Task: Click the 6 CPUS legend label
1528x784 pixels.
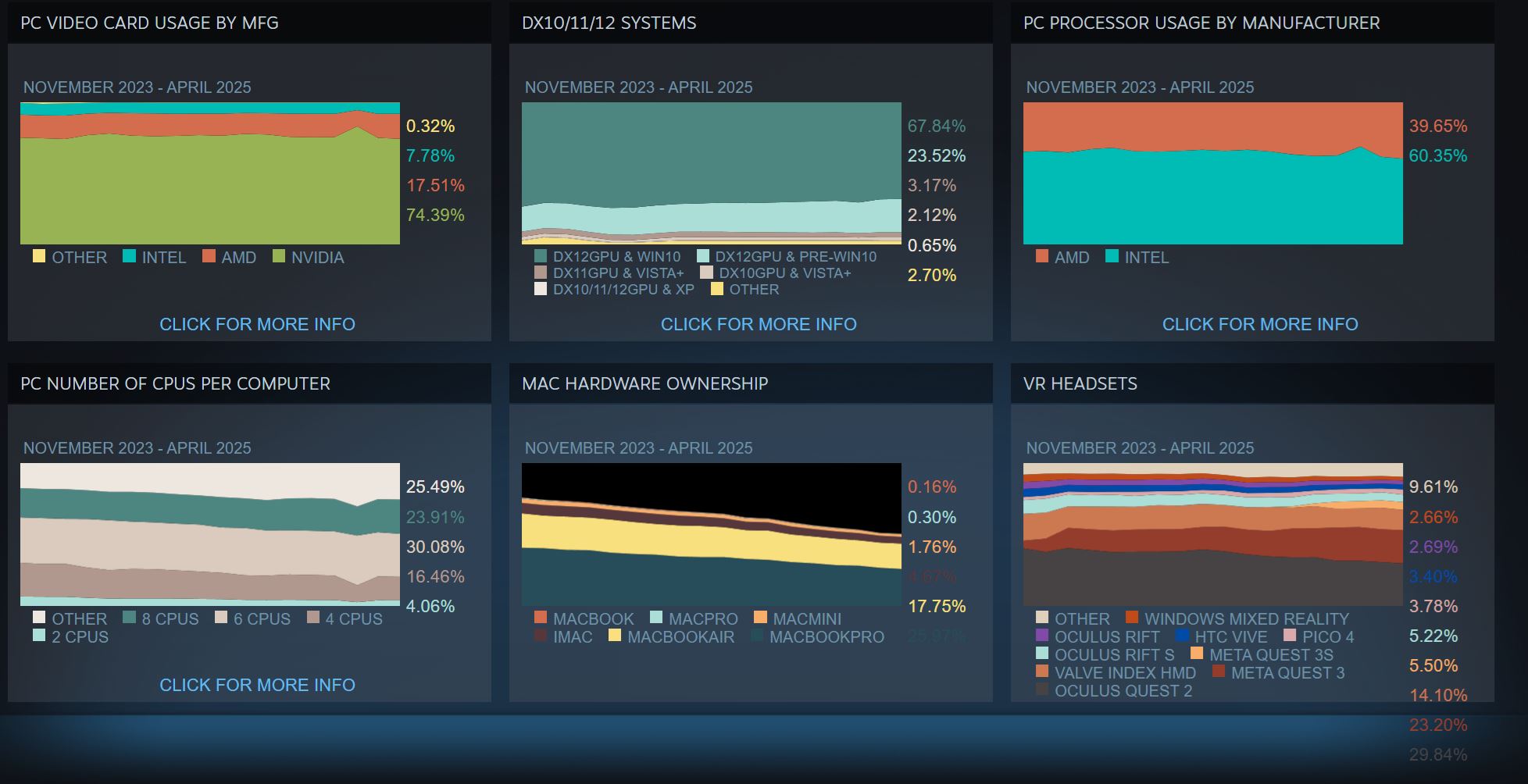Action: click(262, 619)
